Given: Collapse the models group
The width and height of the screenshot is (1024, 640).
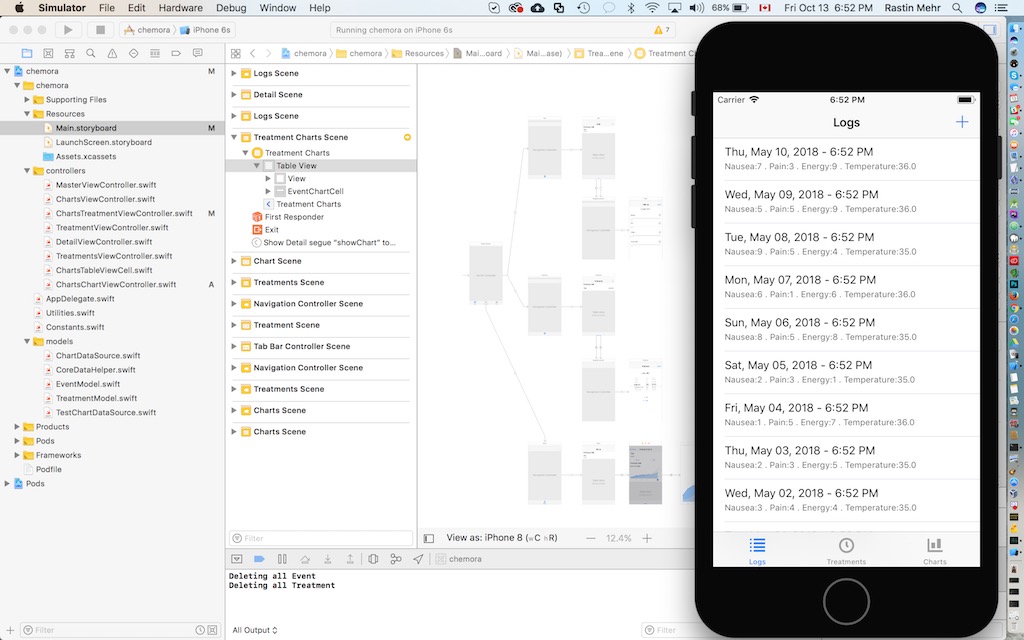Looking at the screenshot, I should [x=27, y=342].
